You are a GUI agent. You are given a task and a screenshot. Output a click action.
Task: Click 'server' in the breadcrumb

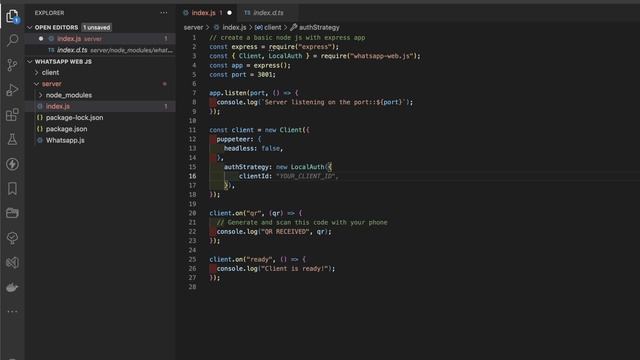pyautogui.click(x=193, y=27)
